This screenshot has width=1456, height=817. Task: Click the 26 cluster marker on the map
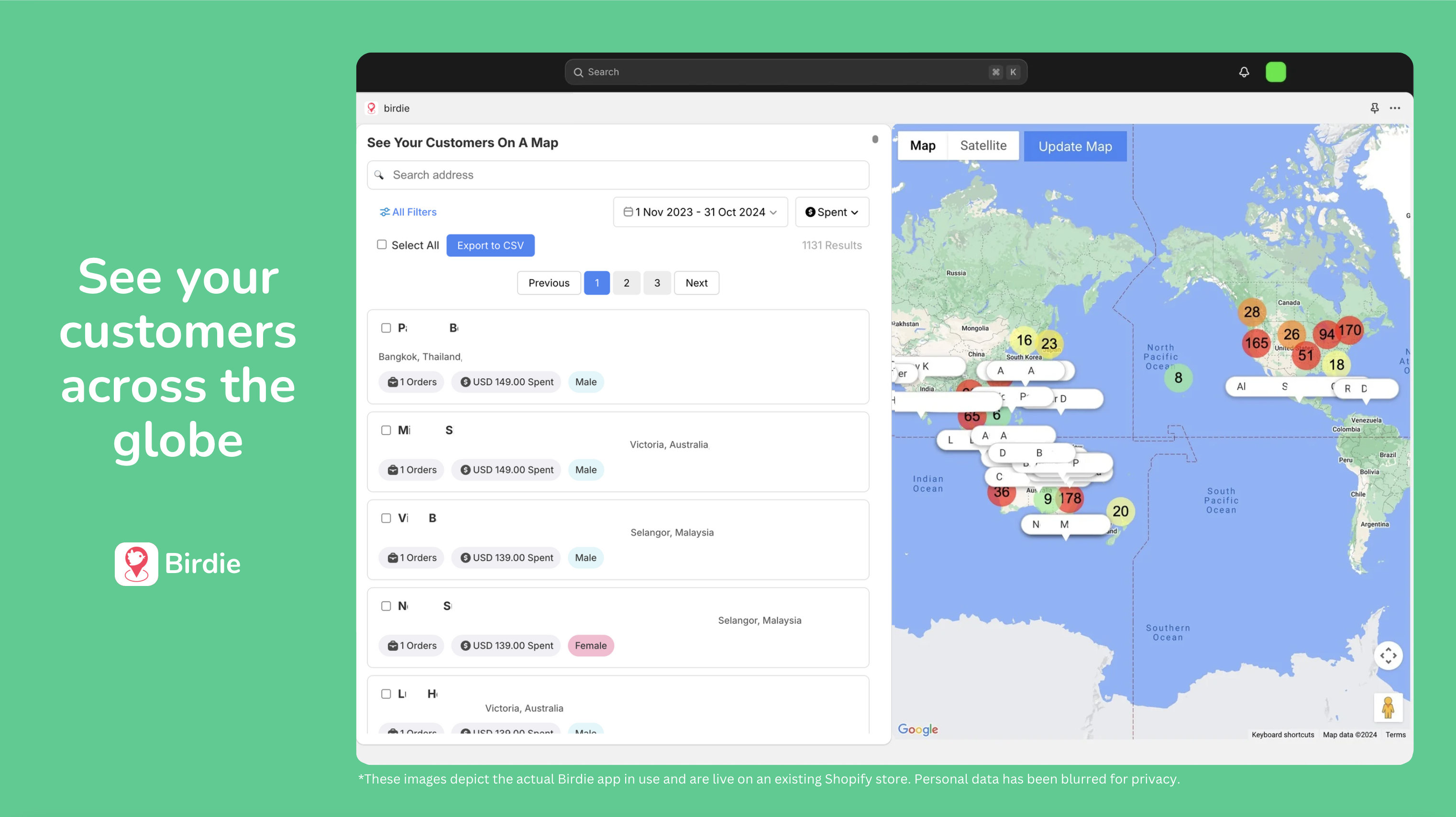pos(1291,334)
